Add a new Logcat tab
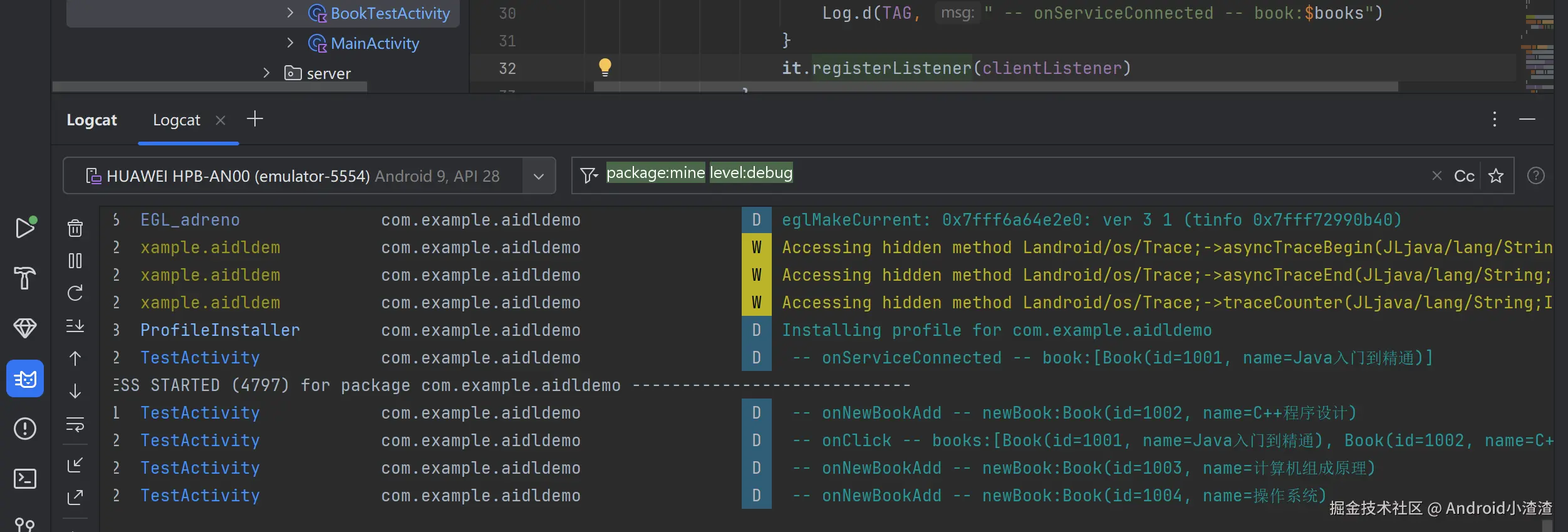This screenshot has width=1568, height=532. (x=255, y=119)
